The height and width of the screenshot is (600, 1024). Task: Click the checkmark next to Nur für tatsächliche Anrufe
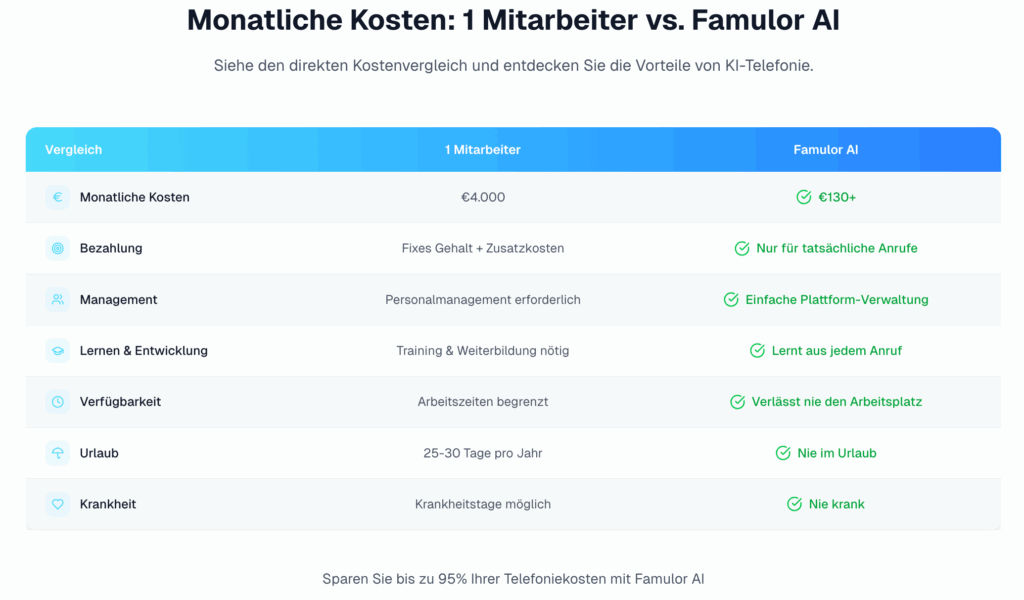742,248
